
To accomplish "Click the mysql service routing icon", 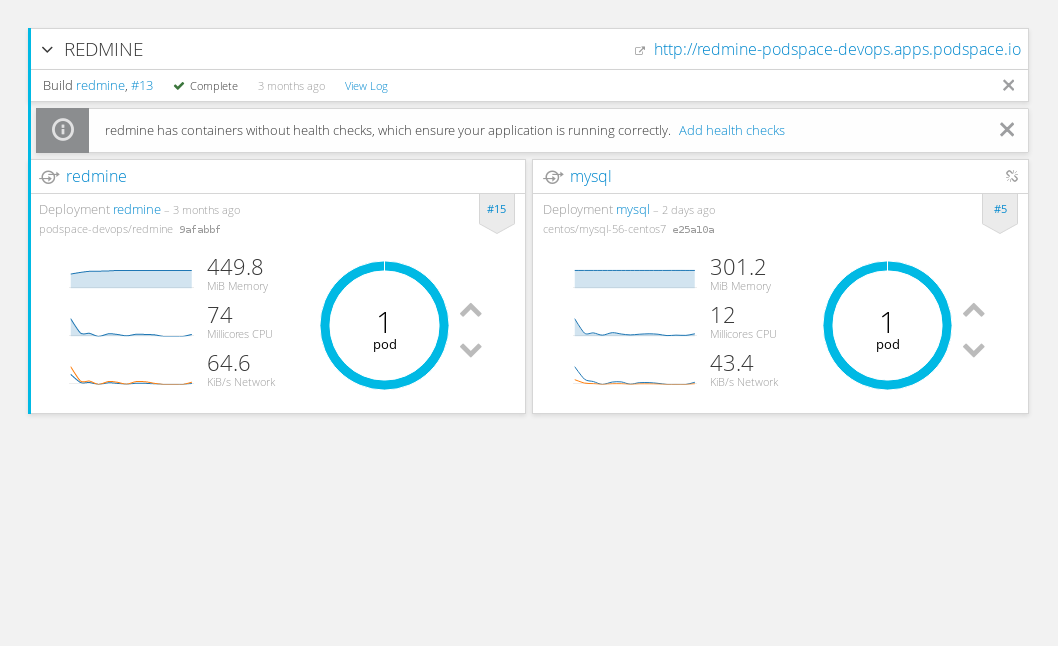I will click(x=553, y=177).
